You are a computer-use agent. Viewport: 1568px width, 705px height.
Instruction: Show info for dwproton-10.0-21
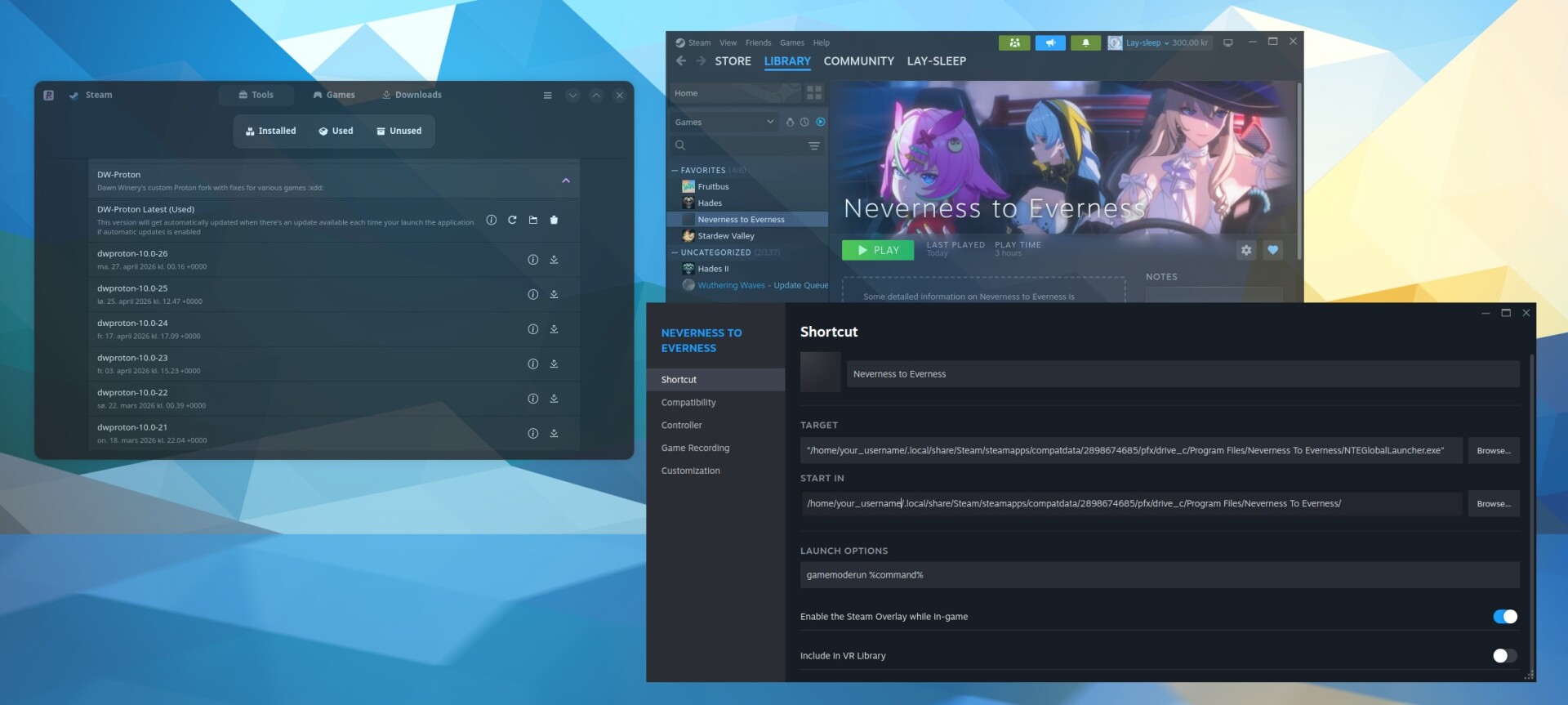[x=532, y=433]
